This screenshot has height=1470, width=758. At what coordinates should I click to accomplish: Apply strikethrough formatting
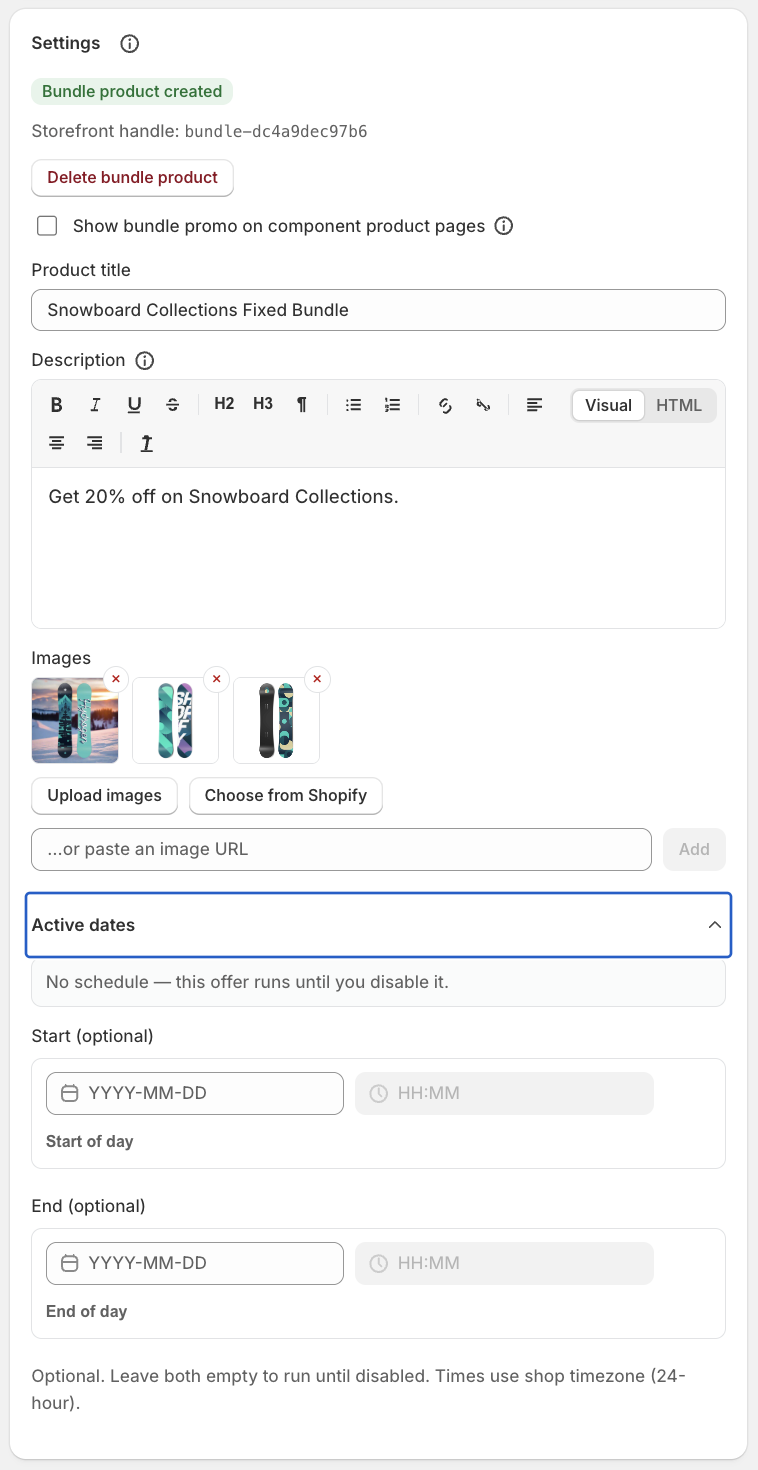click(x=173, y=405)
